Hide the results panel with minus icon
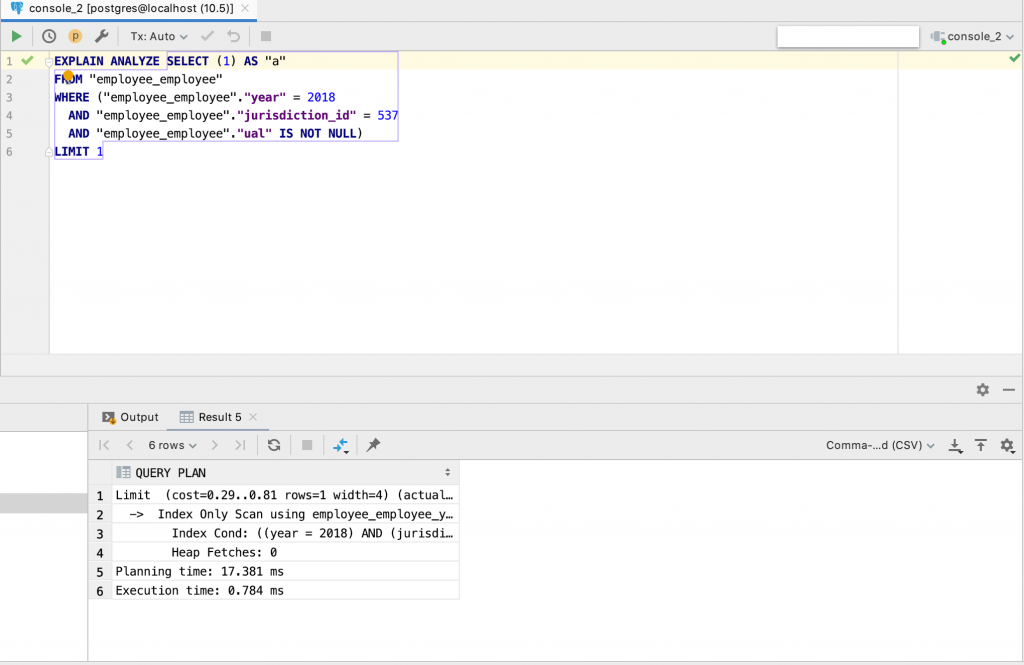1024x665 pixels. click(1009, 390)
